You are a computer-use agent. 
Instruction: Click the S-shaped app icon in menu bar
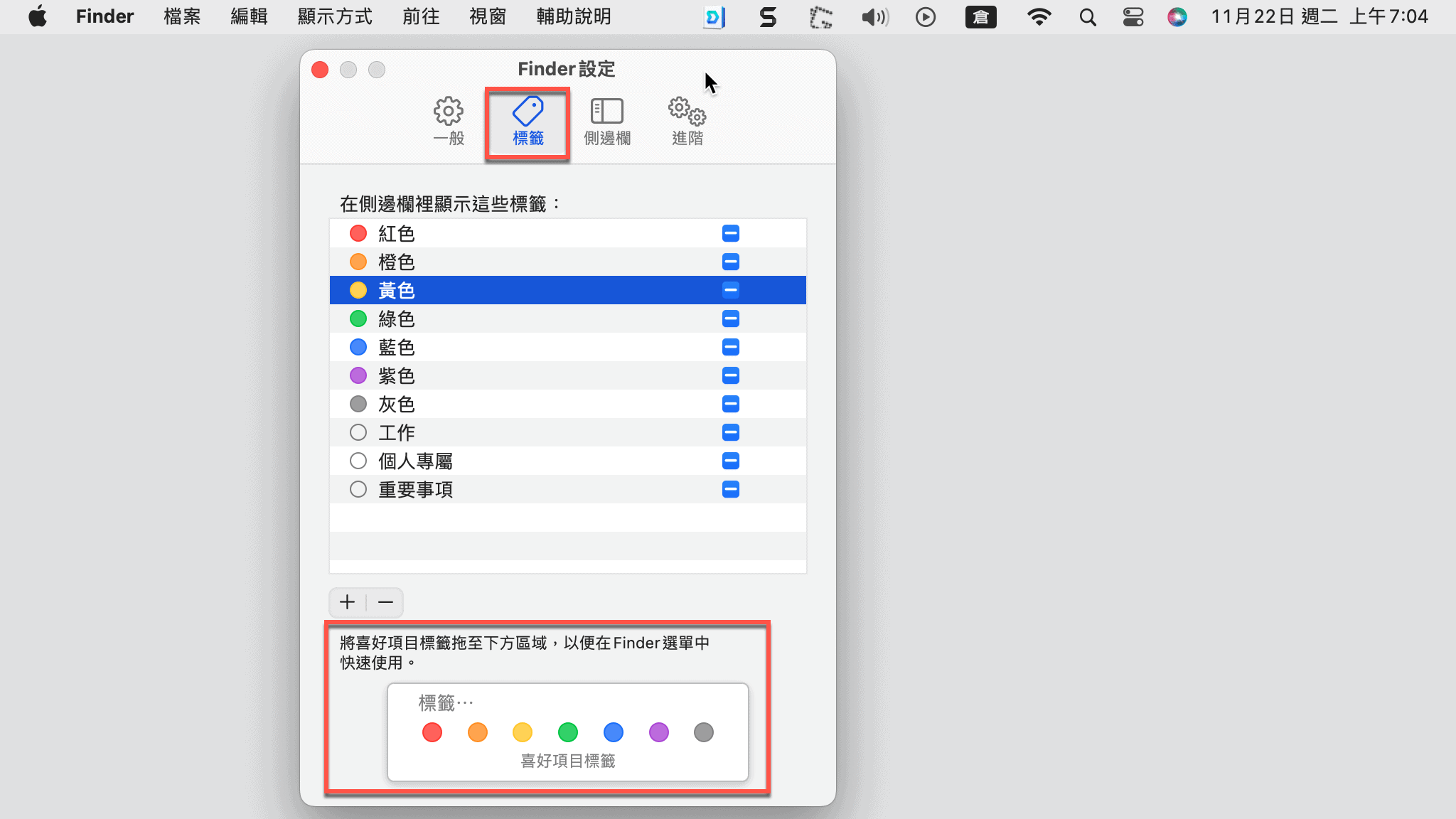768,17
